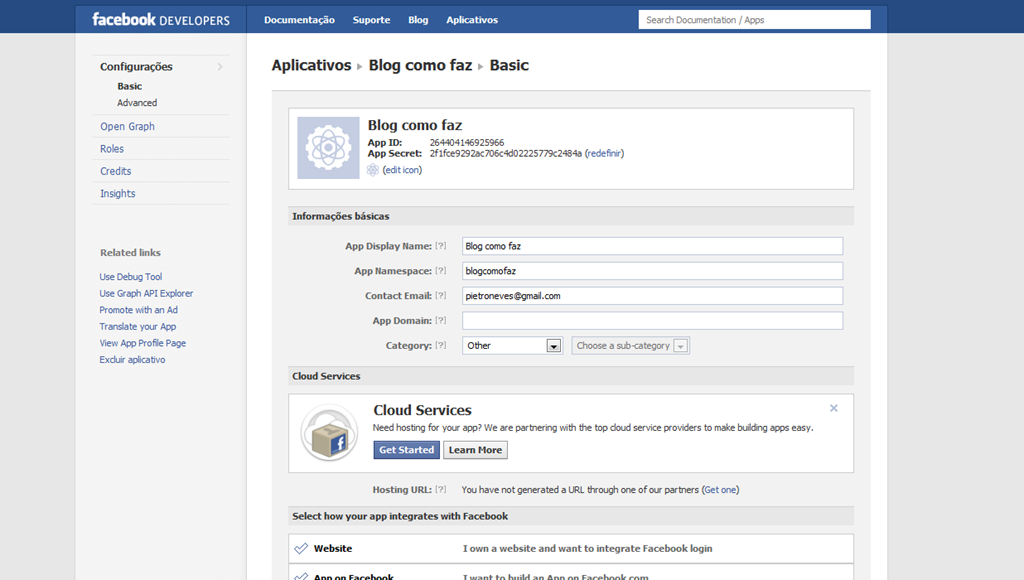Screen dimensions: 1024x580
Task: Click the Get Started button
Action: (x=406, y=450)
